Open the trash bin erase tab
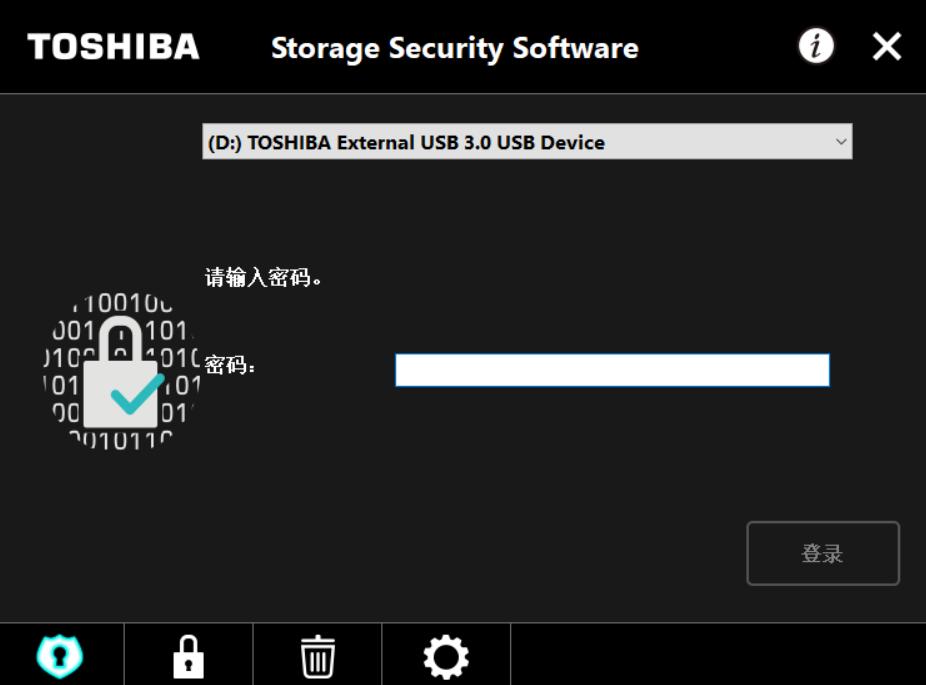This screenshot has width=926, height=685. [x=318, y=656]
